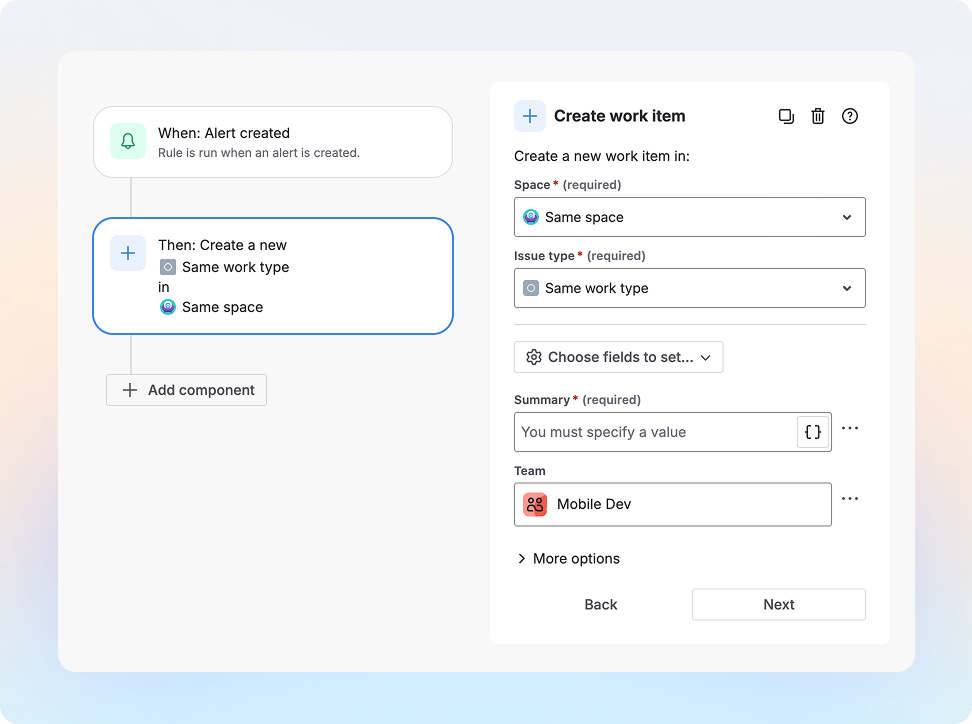Click the plus icon in Then card
The width and height of the screenshot is (972, 724).
(x=128, y=253)
